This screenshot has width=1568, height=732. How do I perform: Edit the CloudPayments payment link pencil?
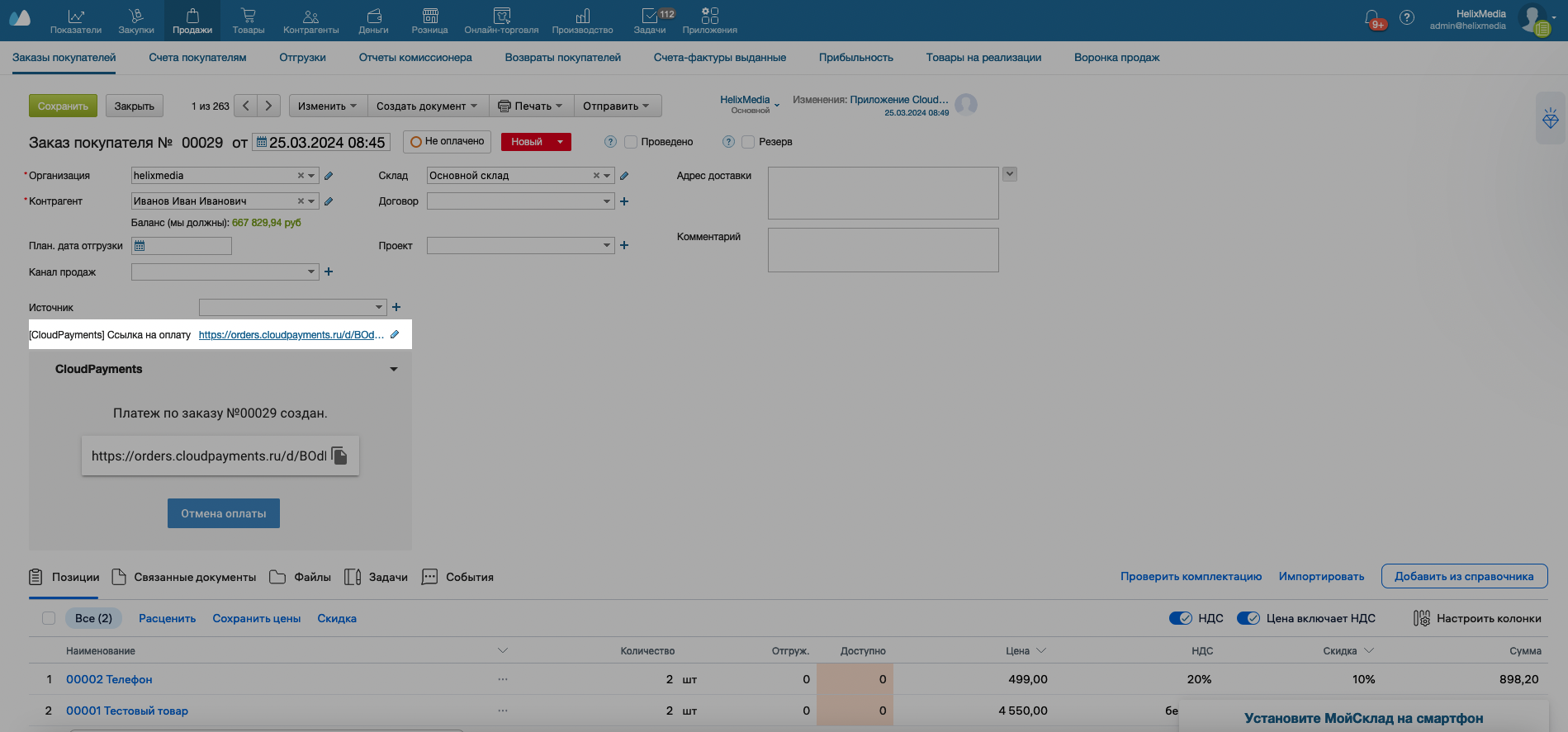coord(395,334)
